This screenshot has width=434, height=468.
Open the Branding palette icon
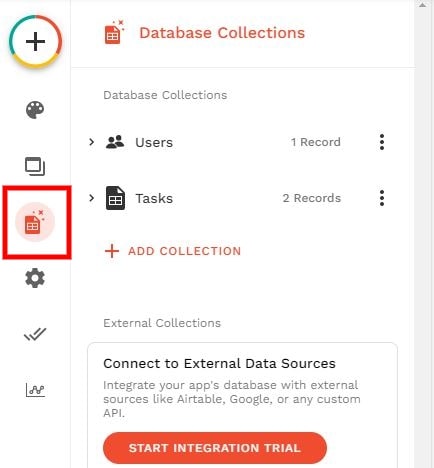point(35,110)
